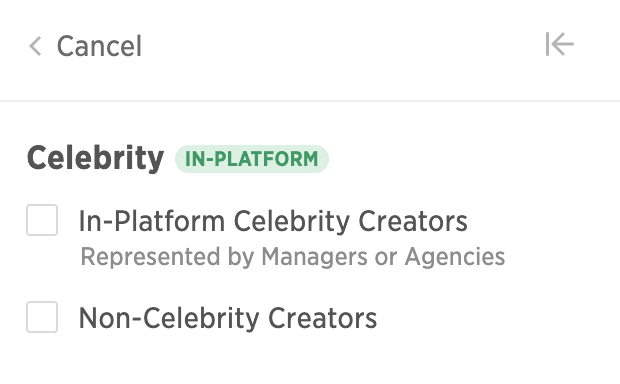620x384 pixels.
Task: Click the left arrow with vertical bar icon
Action: (x=560, y=44)
